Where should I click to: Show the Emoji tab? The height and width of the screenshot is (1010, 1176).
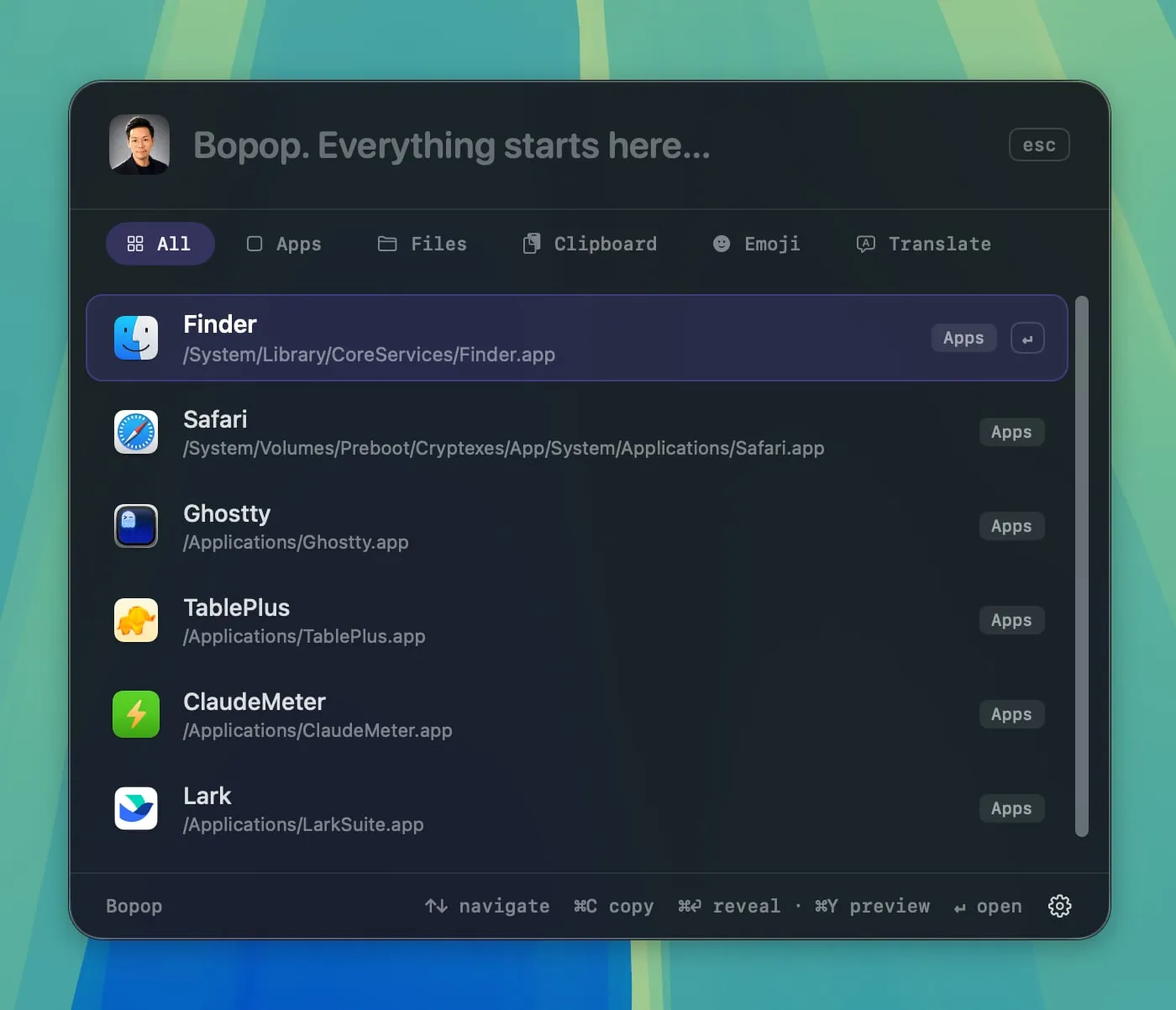[x=757, y=244]
